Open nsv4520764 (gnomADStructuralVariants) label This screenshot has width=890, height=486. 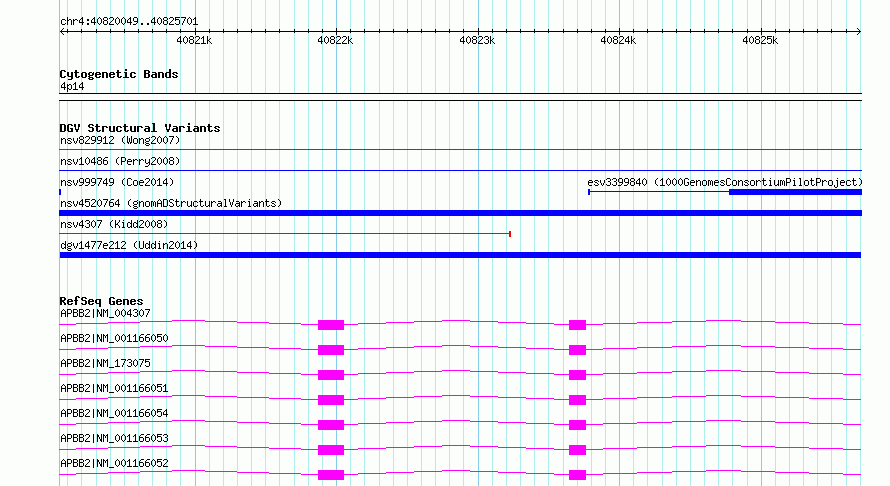click(171, 203)
